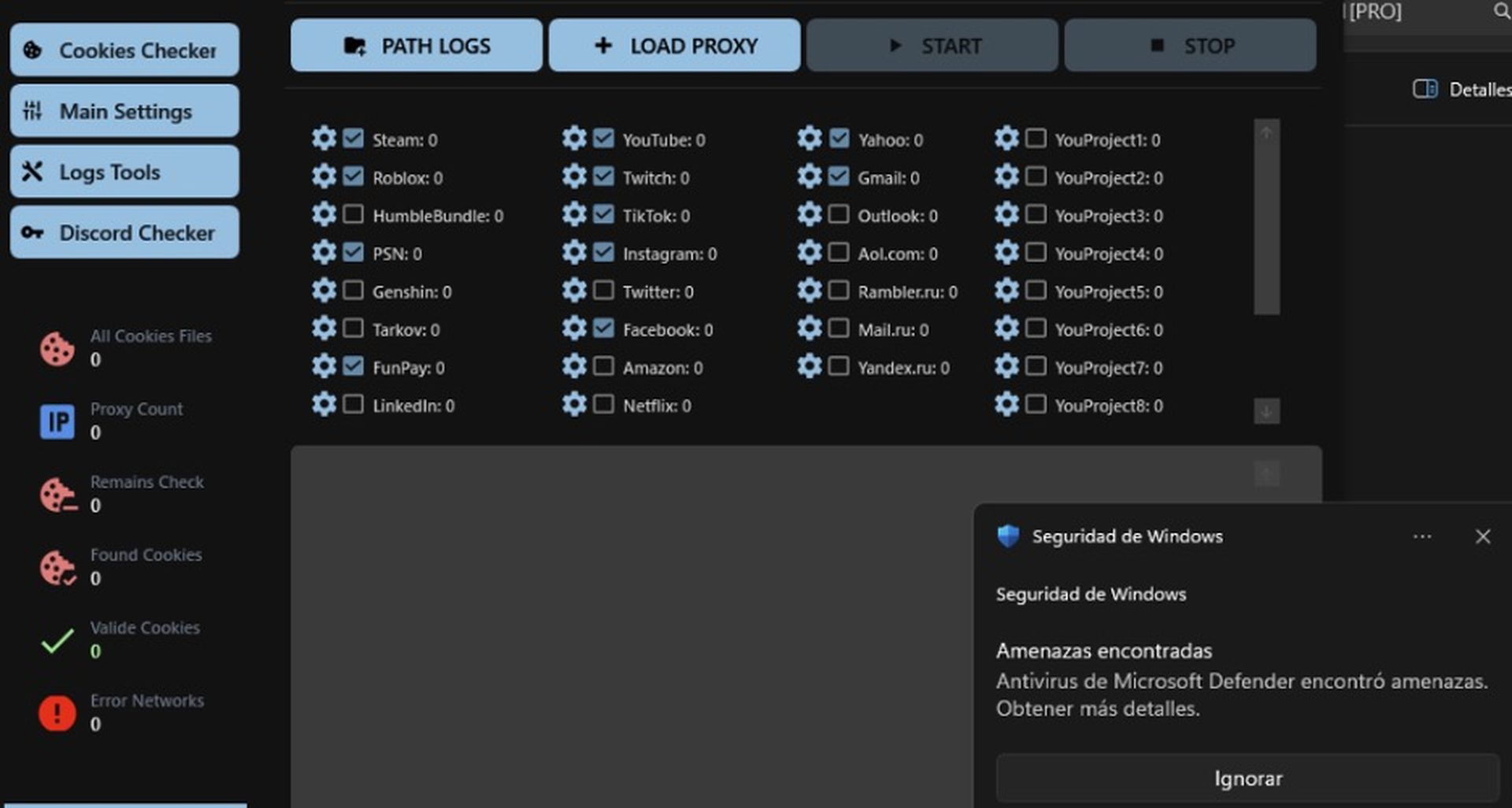Click the "Amenazas encontradas" notification text
This screenshot has width=1512, height=808.
pyautogui.click(x=1104, y=651)
